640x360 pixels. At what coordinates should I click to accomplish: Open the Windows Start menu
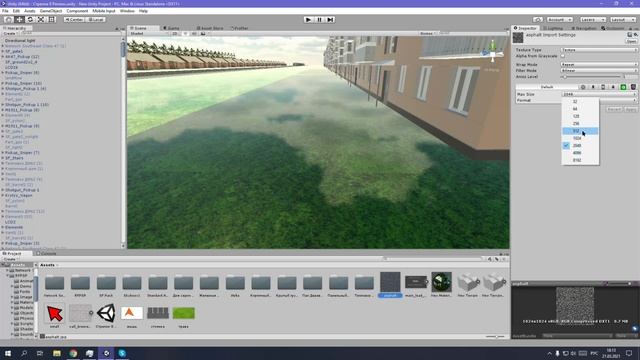coord(8,353)
